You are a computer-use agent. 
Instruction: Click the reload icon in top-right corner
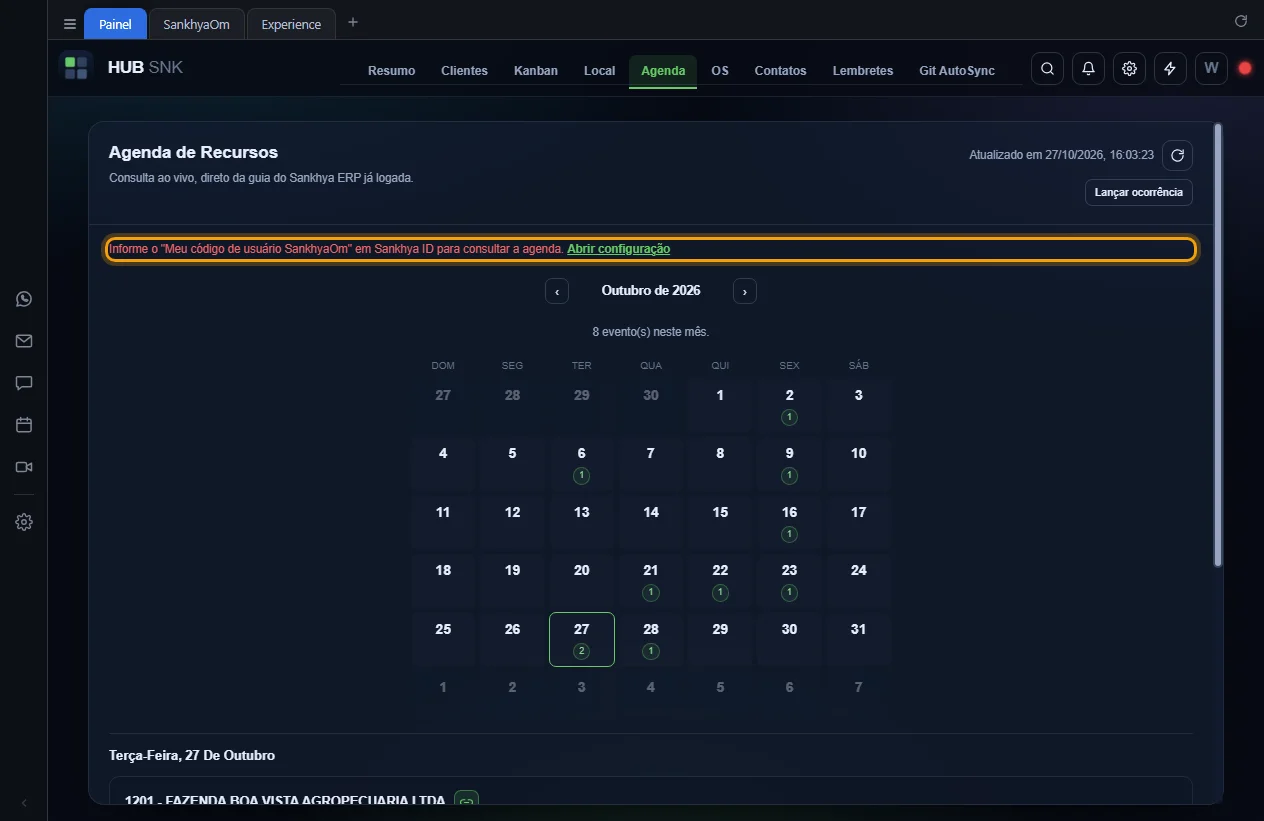point(1241,21)
